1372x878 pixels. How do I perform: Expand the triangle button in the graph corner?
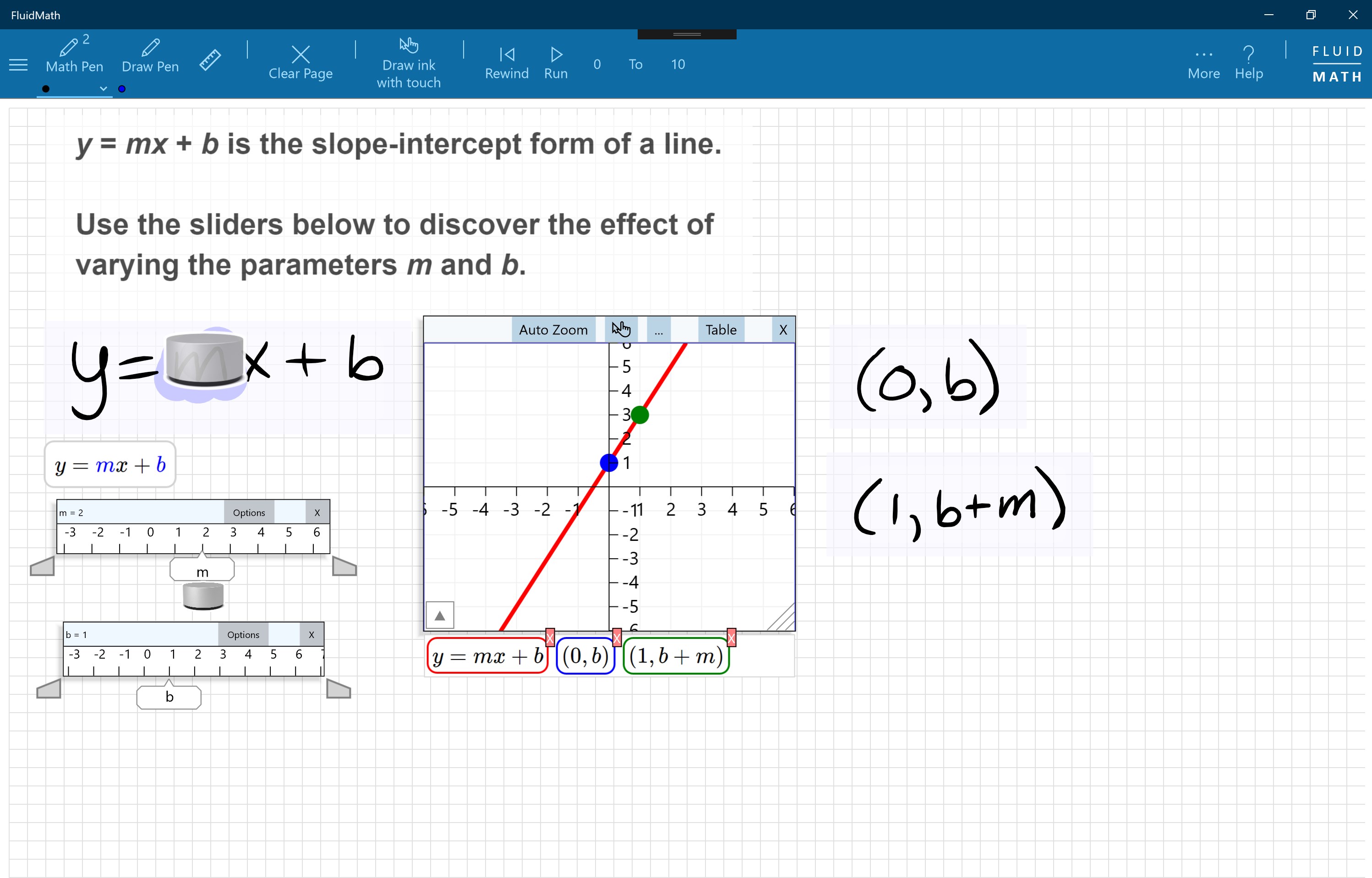[440, 616]
